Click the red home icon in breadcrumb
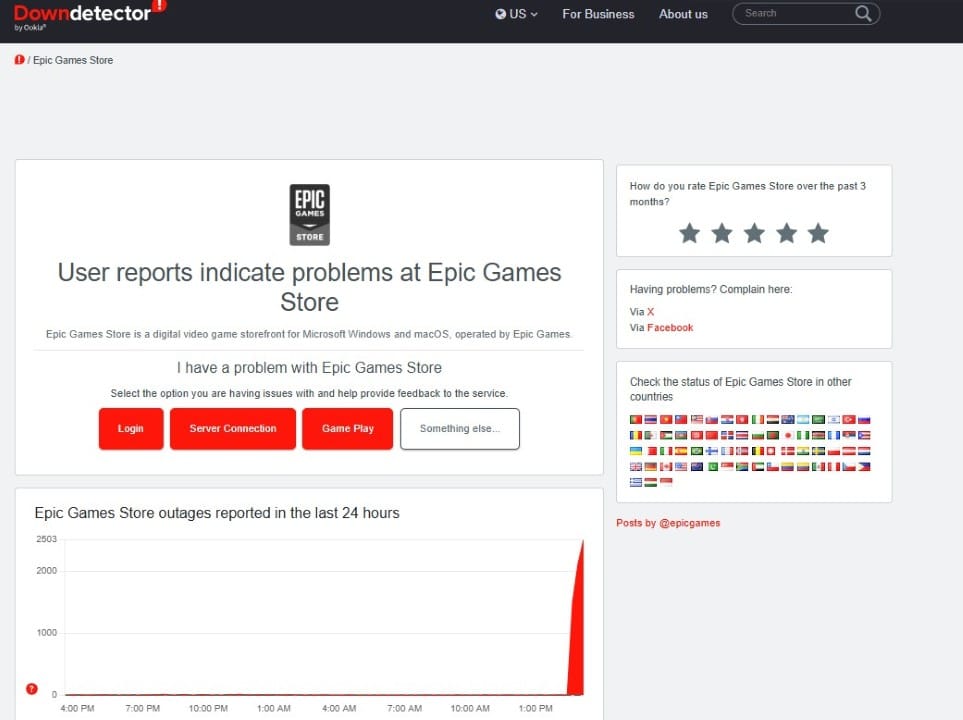Screen dimensions: 963x720 20,60
